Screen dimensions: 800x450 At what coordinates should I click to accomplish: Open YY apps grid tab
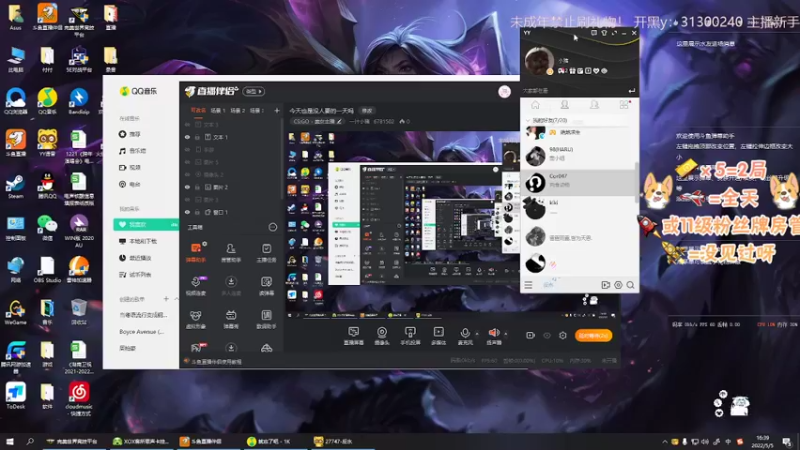click(x=624, y=105)
